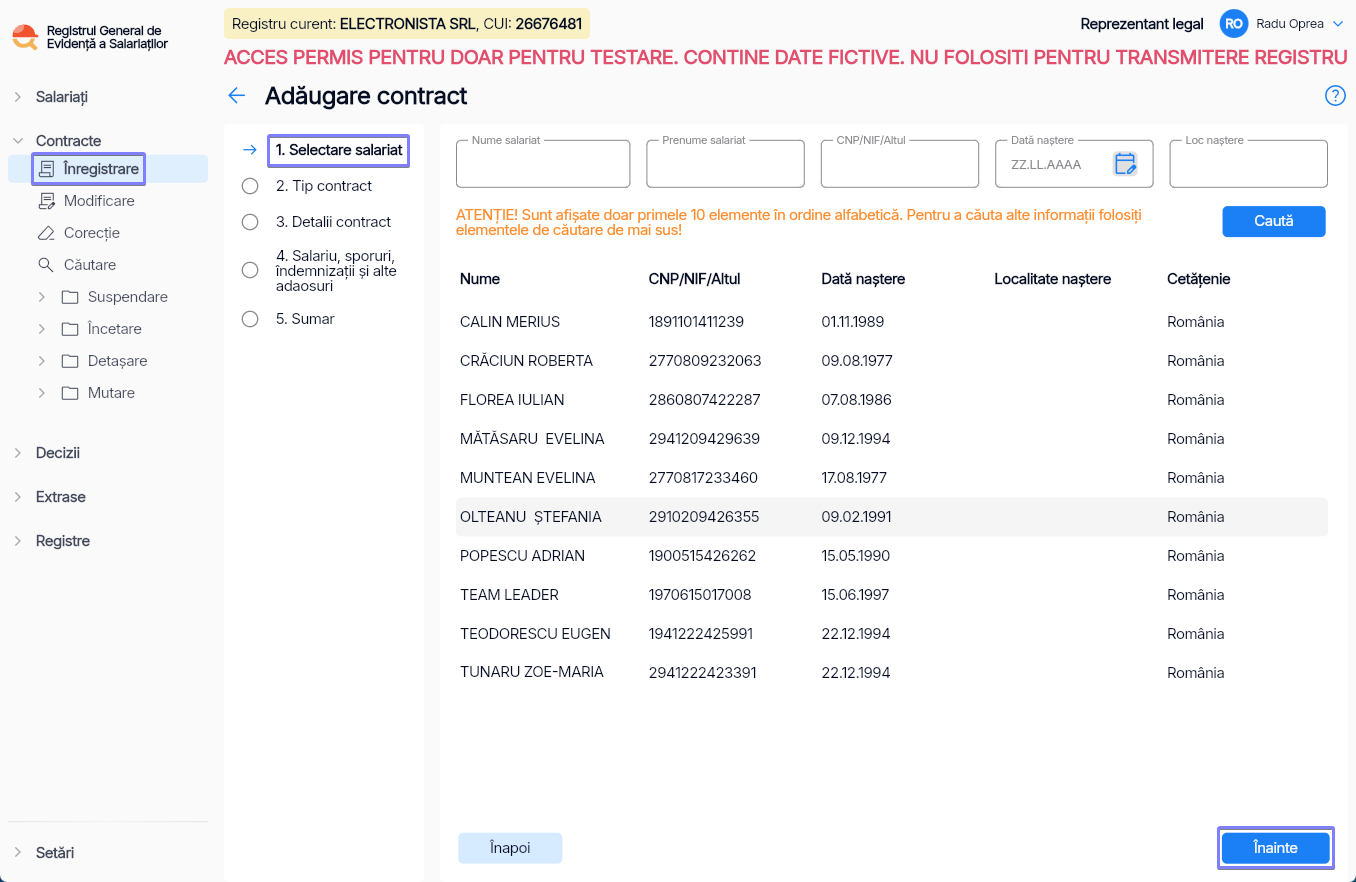The image size is (1356, 882).
Task: Go to step 1. Selectare salariat
Action: (339, 150)
